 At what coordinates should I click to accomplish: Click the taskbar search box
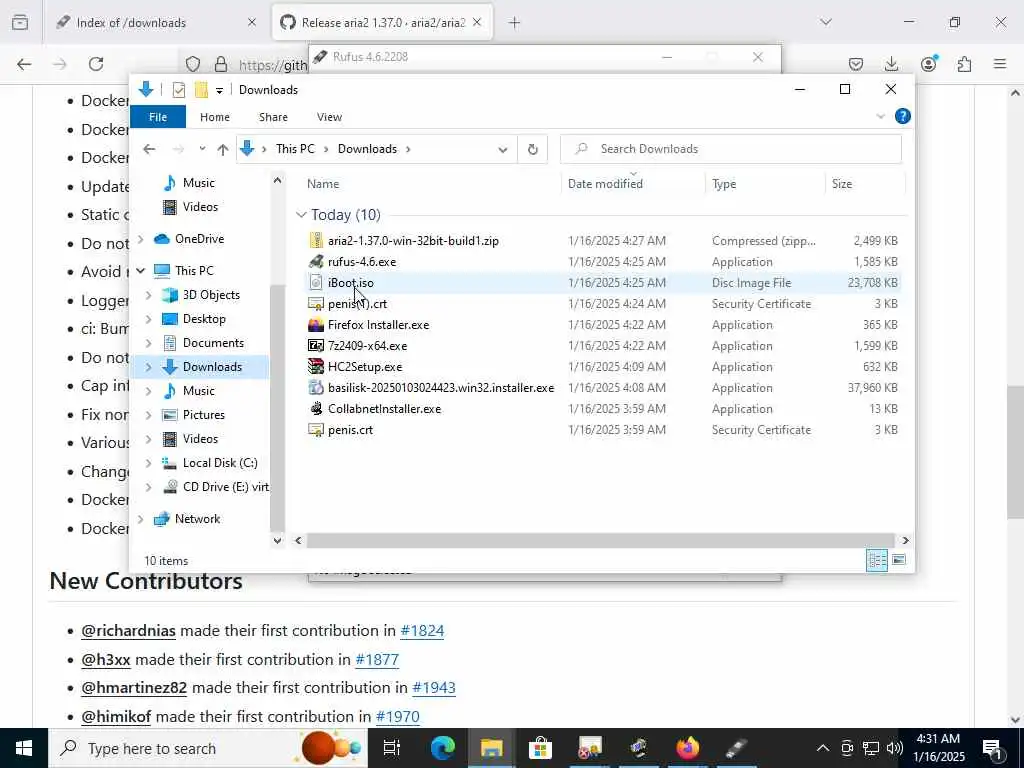(x=208, y=748)
